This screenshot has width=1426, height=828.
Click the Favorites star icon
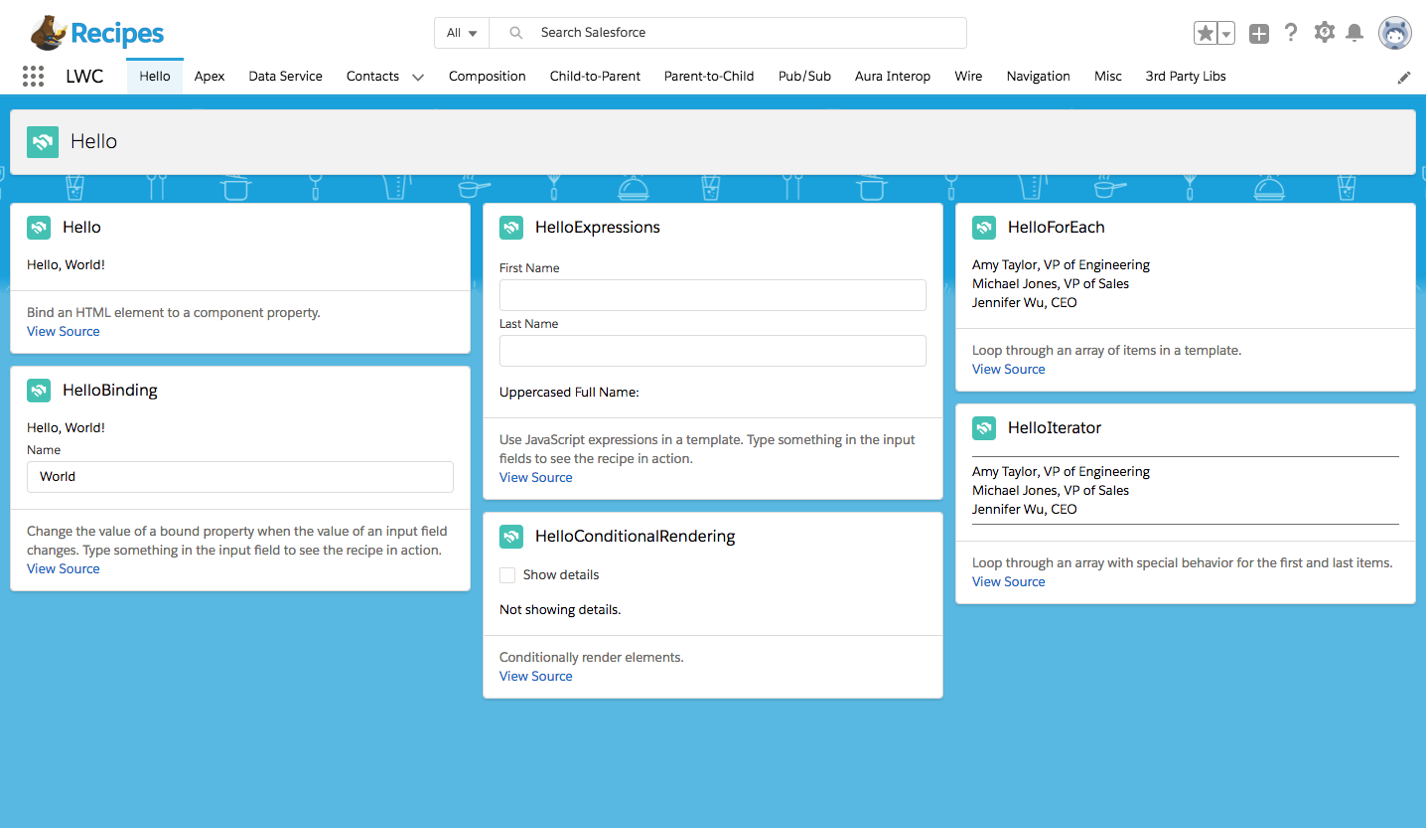1205,33
